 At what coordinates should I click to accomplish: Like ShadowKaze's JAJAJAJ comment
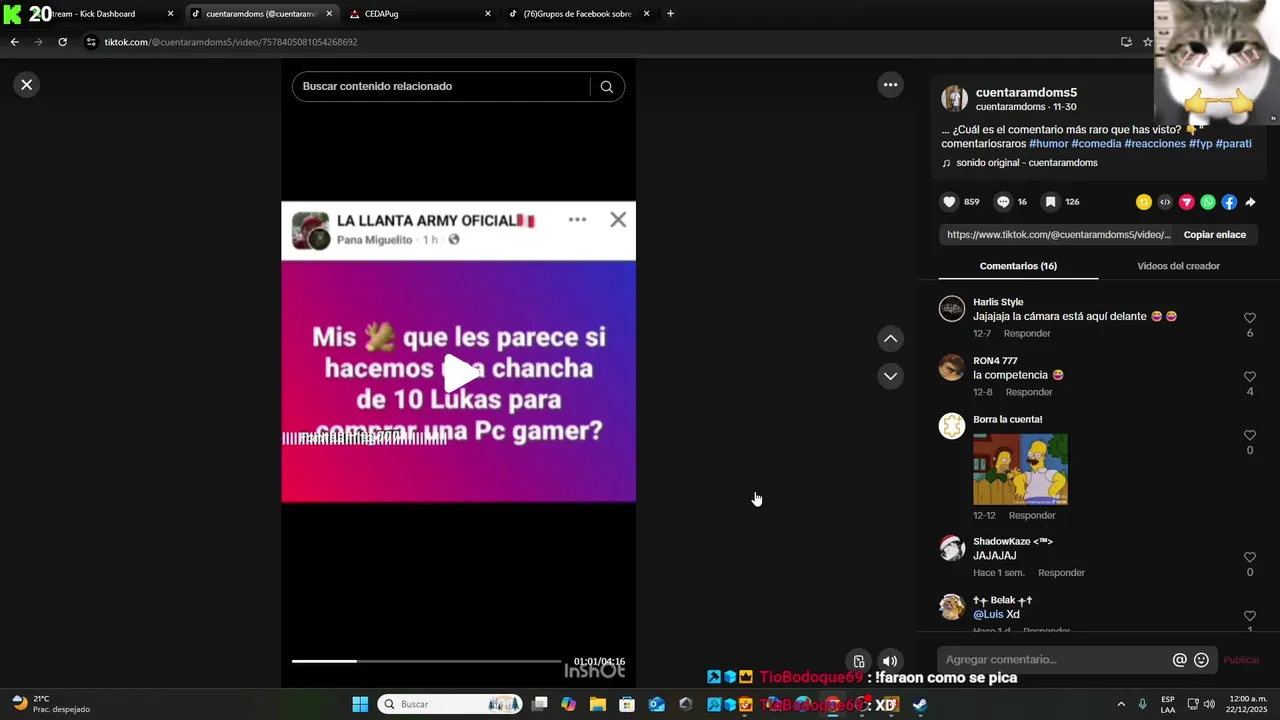click(1249, 558)
